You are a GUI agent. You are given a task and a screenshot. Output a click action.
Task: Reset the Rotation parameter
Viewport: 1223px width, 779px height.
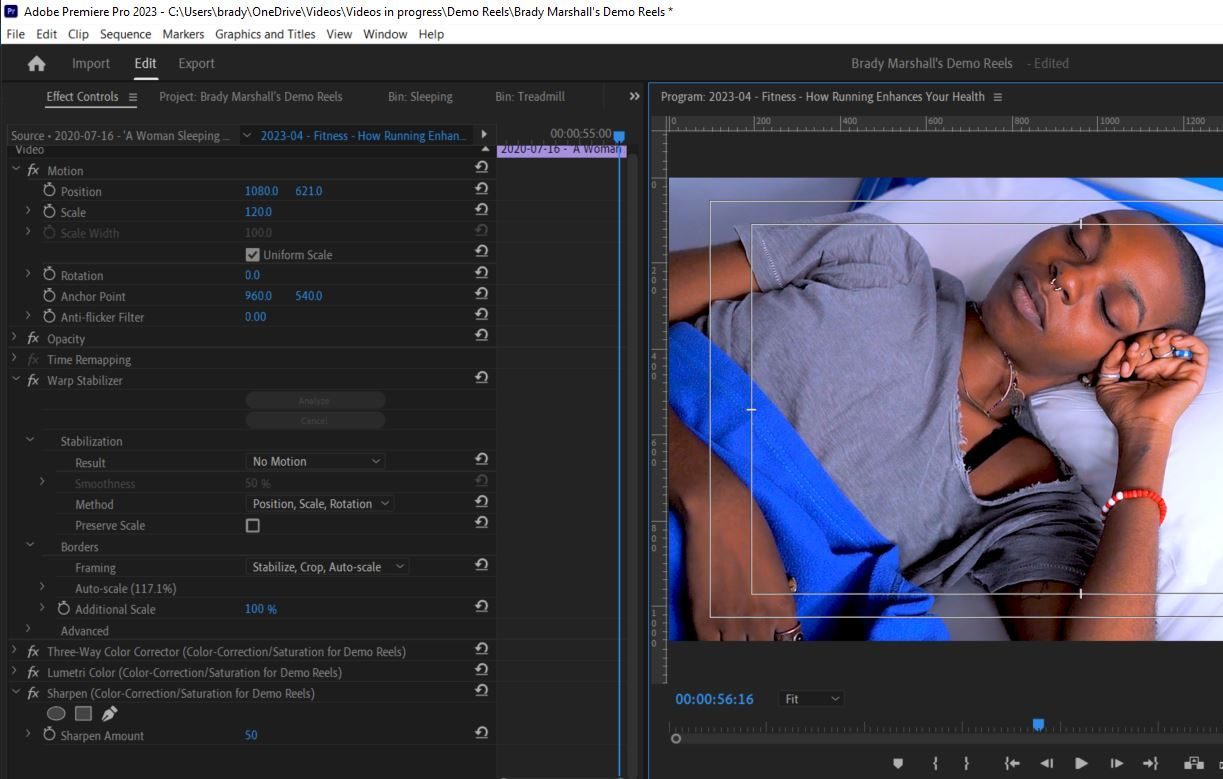(481, 273)
